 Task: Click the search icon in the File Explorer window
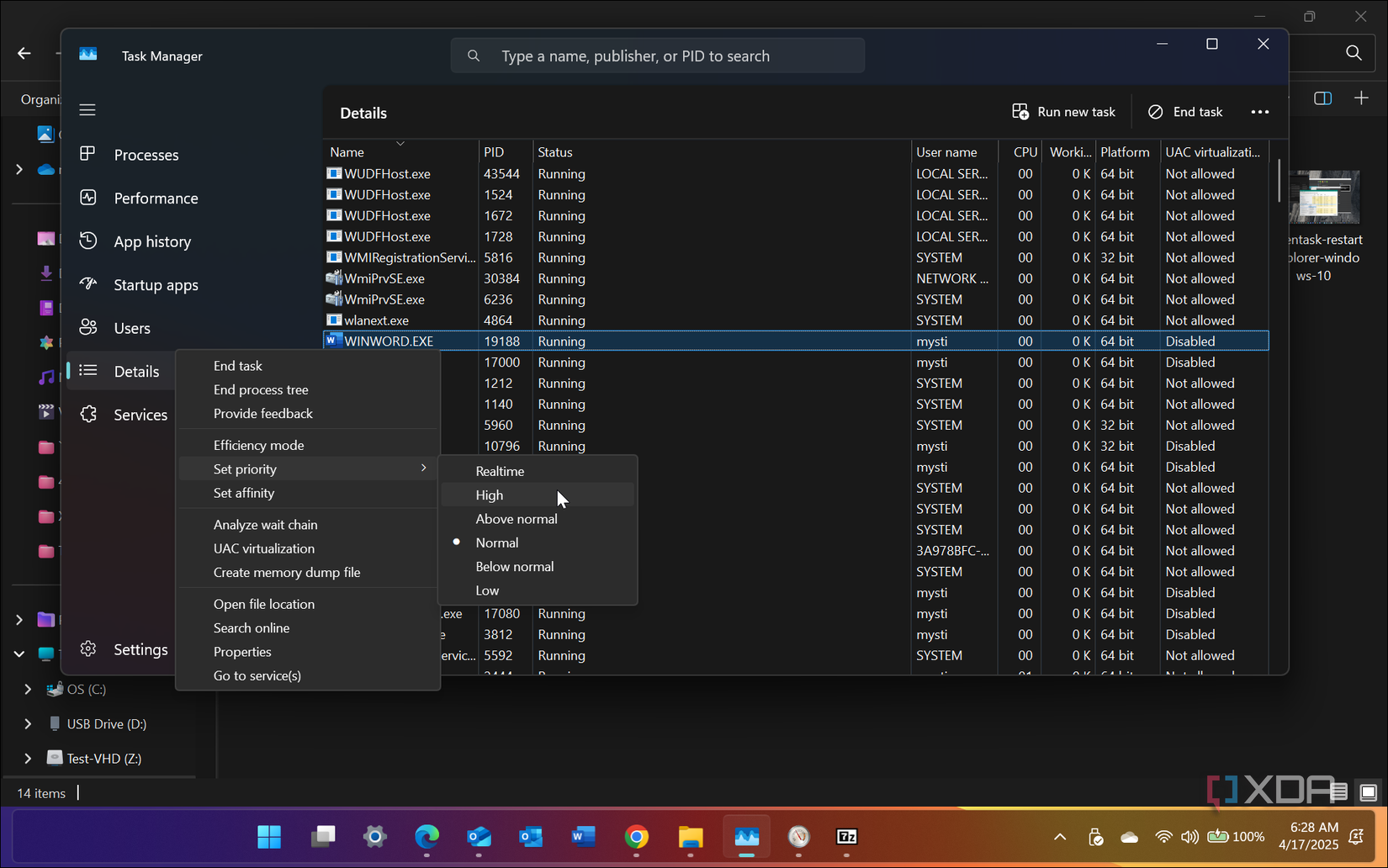tap(1354, 53)
